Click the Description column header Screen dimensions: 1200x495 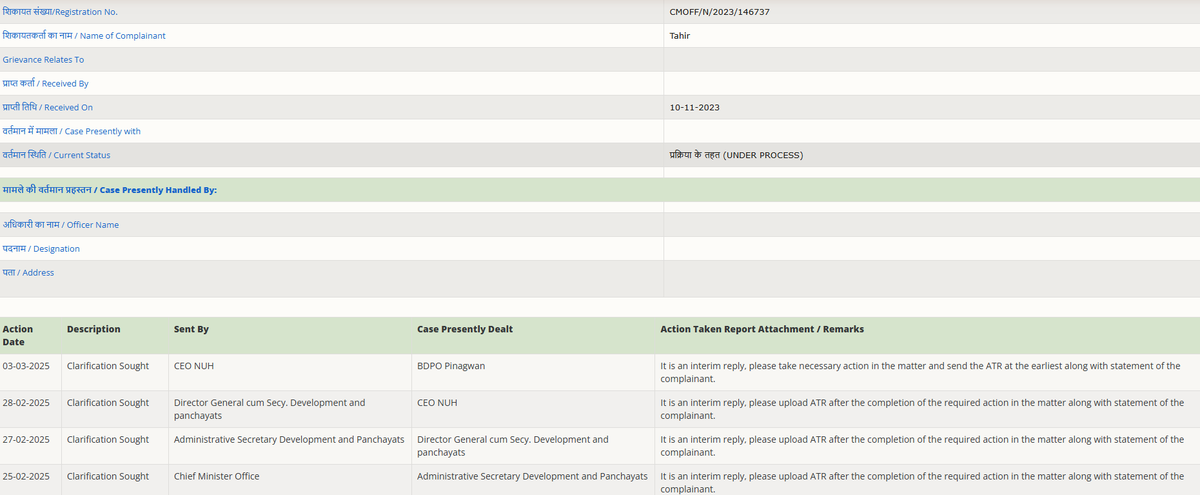(x=93, y=329)
